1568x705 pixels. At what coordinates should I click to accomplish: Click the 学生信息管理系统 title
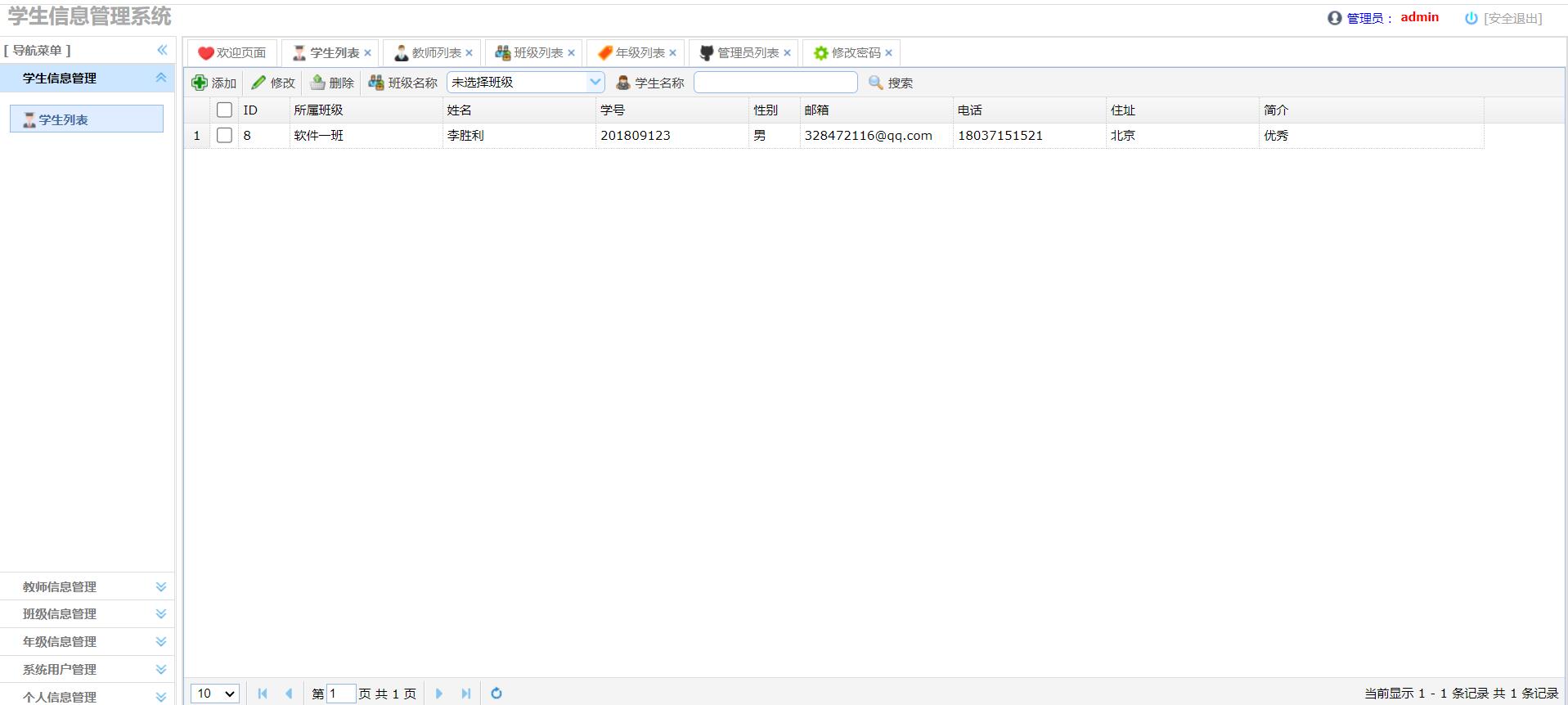[x=90, y=16]
